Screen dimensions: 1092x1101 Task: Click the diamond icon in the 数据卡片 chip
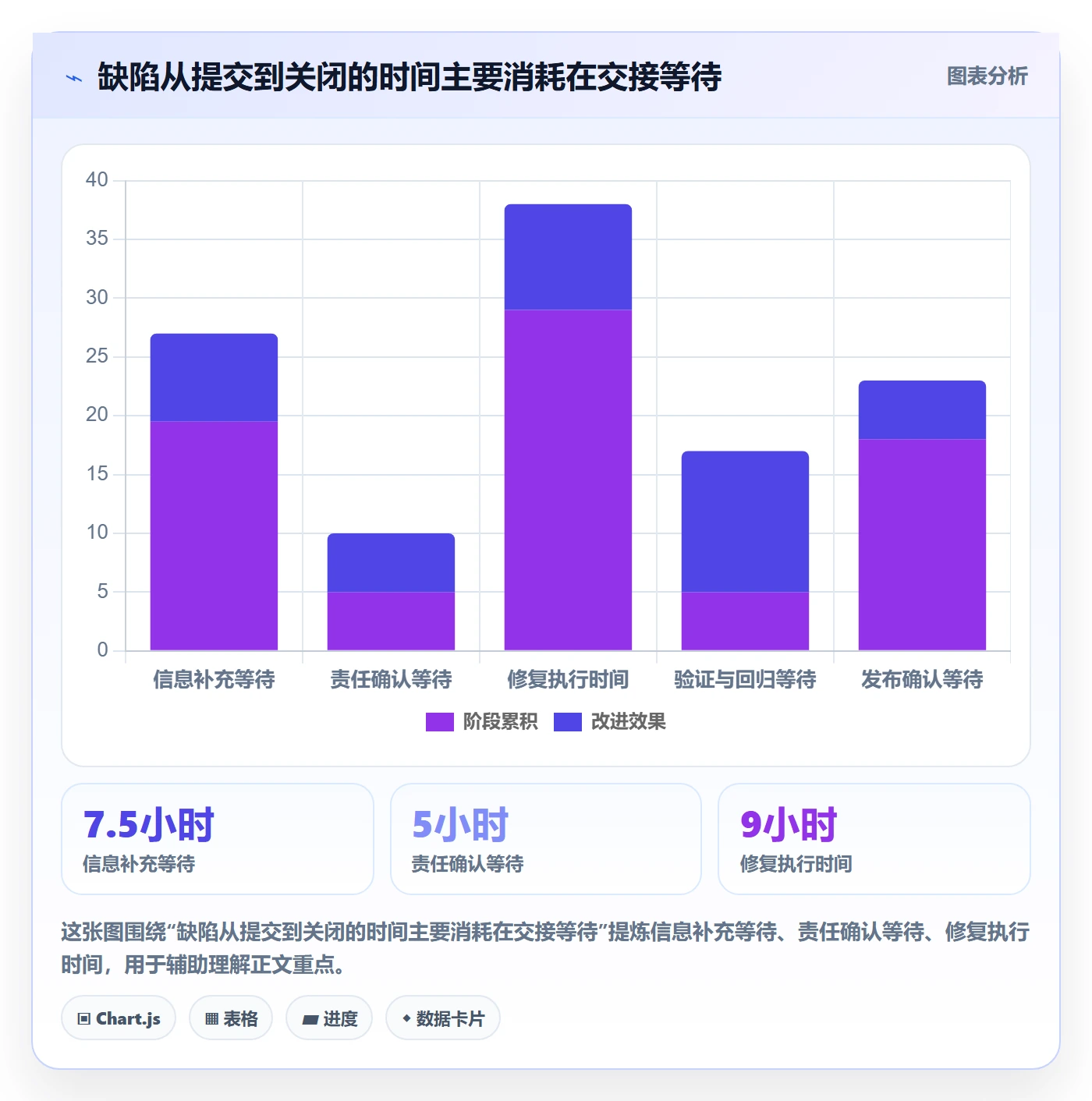pyautogui.click(x=406, y=1018)
